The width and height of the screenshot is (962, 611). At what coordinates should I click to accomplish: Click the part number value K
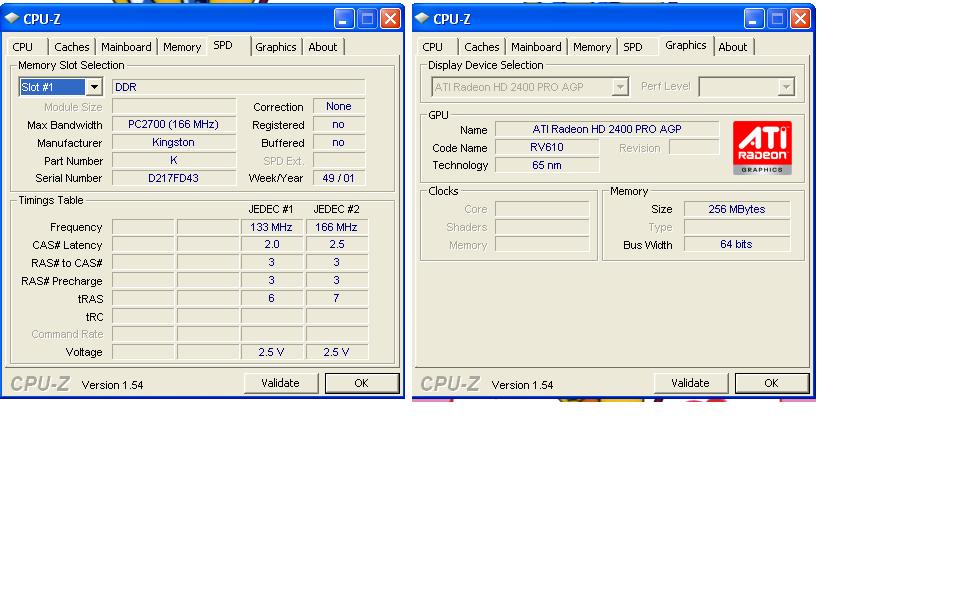(x=174, y=160)
